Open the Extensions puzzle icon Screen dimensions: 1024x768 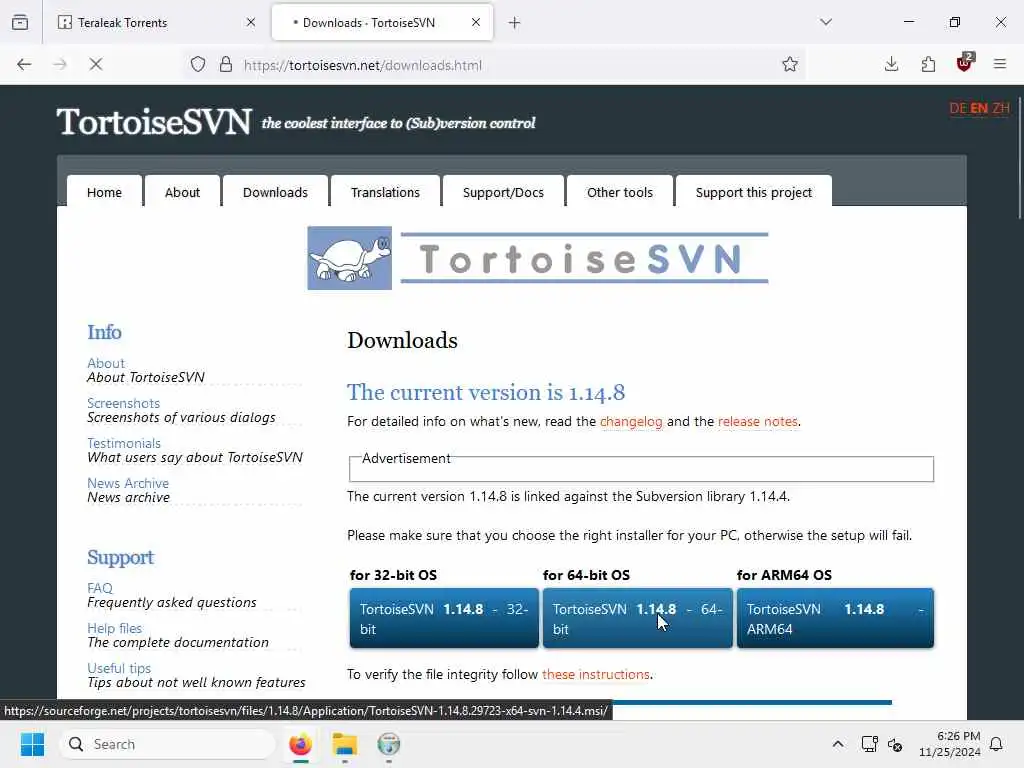[x=928, y=64]
